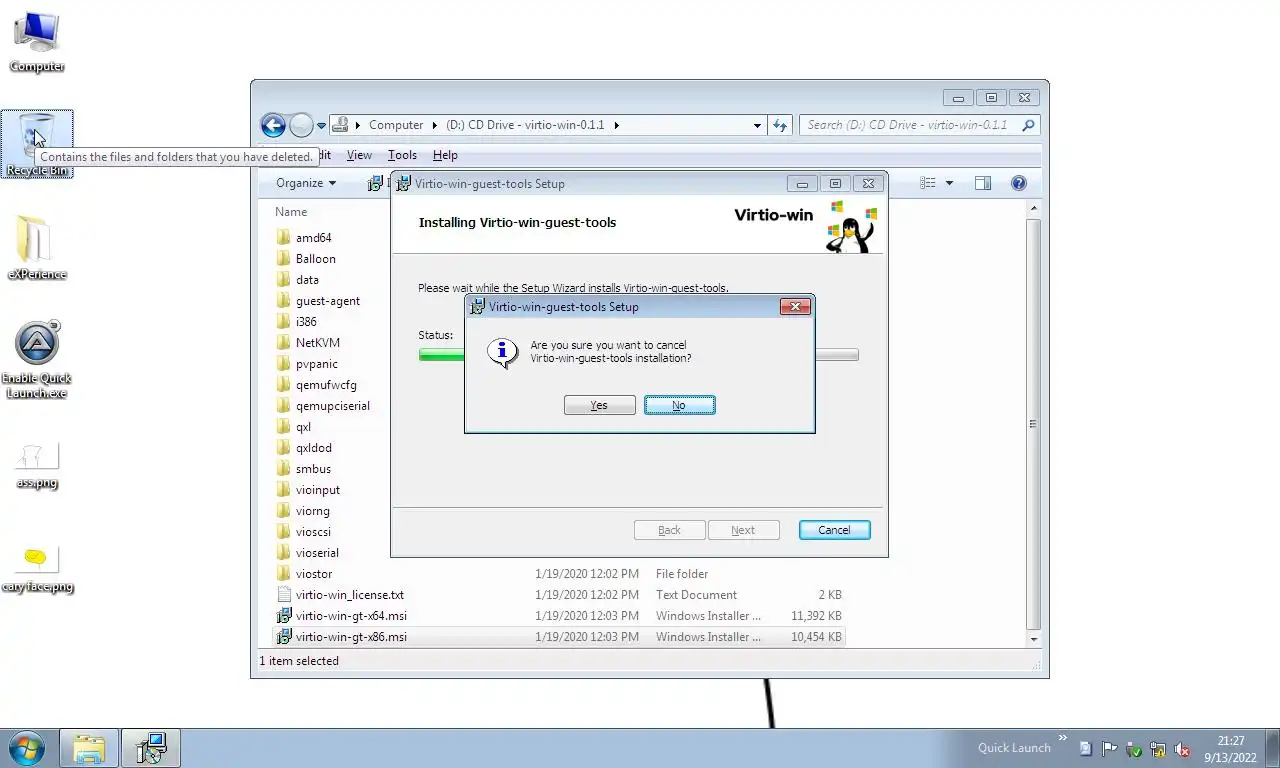Expand the view options dropdown arrow
1280x768 pixels.
949,183
